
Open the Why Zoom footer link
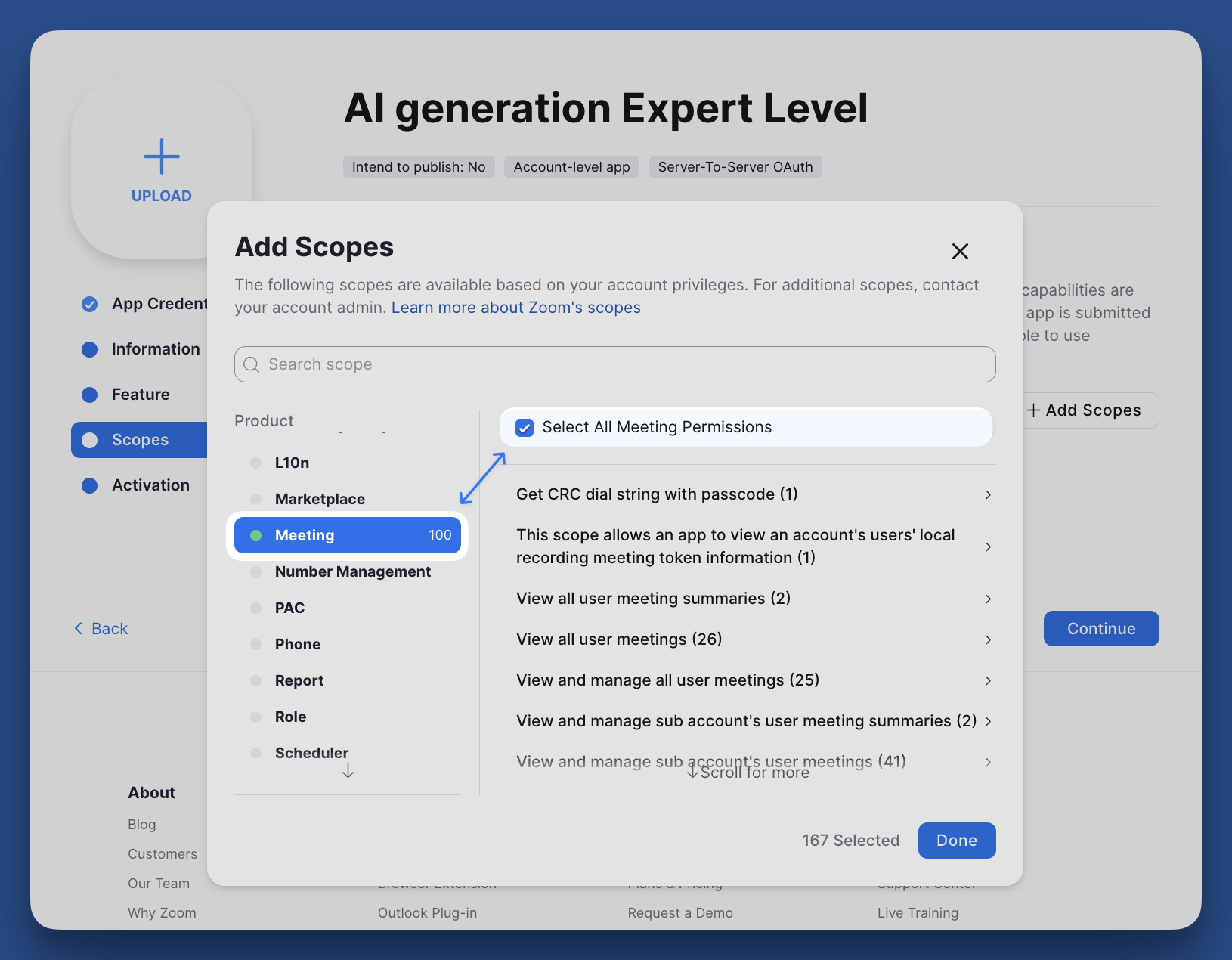(x=162, y=913)
